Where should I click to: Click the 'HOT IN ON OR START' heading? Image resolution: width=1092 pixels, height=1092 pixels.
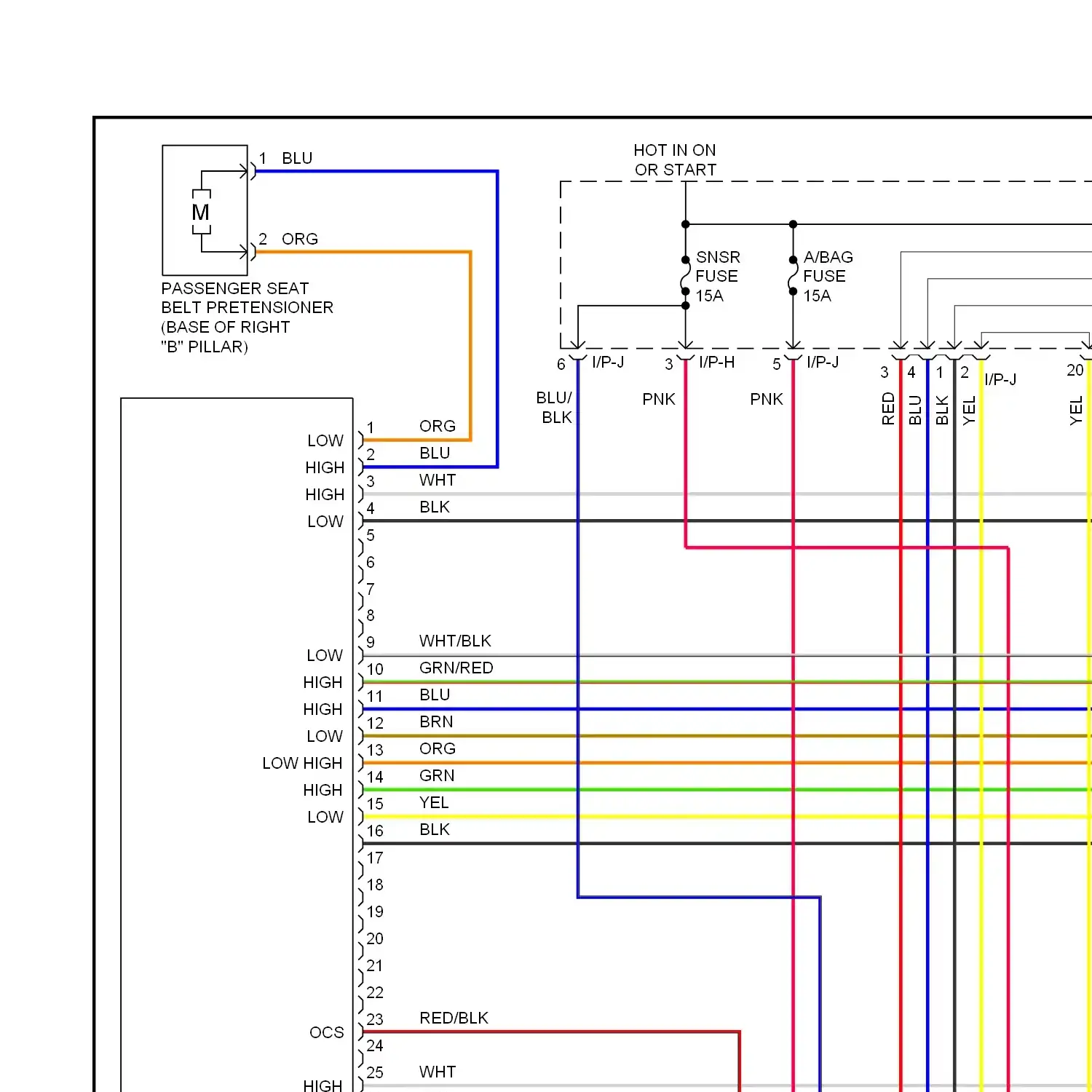(675, 160)
